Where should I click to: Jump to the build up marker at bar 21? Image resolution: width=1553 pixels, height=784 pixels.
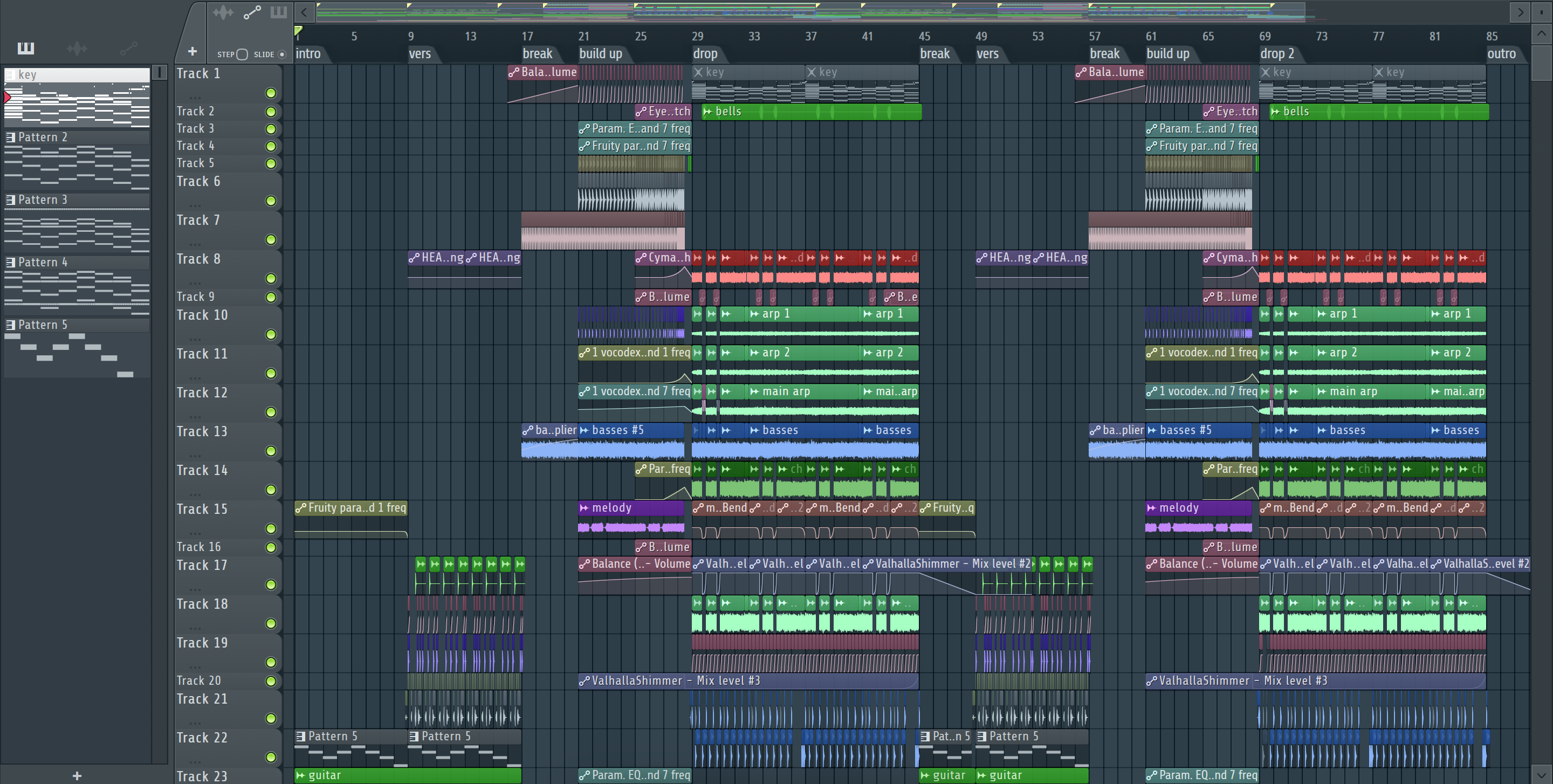601,53
